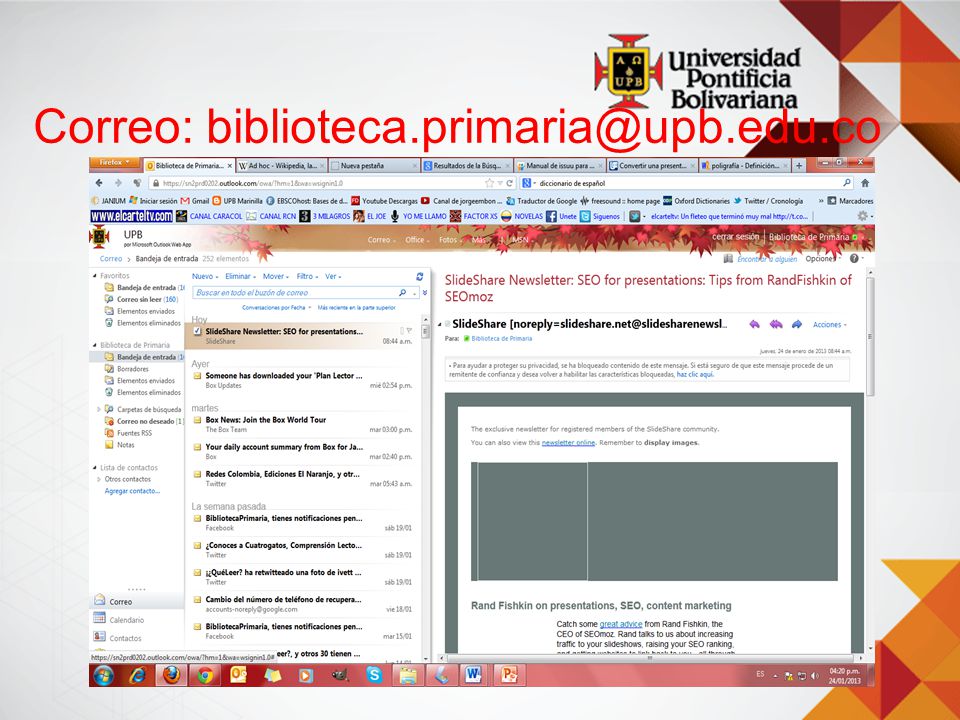Open the Office menu in the Outlook header
The width and height of the screenshot is (960, 720).
[417, 239]
